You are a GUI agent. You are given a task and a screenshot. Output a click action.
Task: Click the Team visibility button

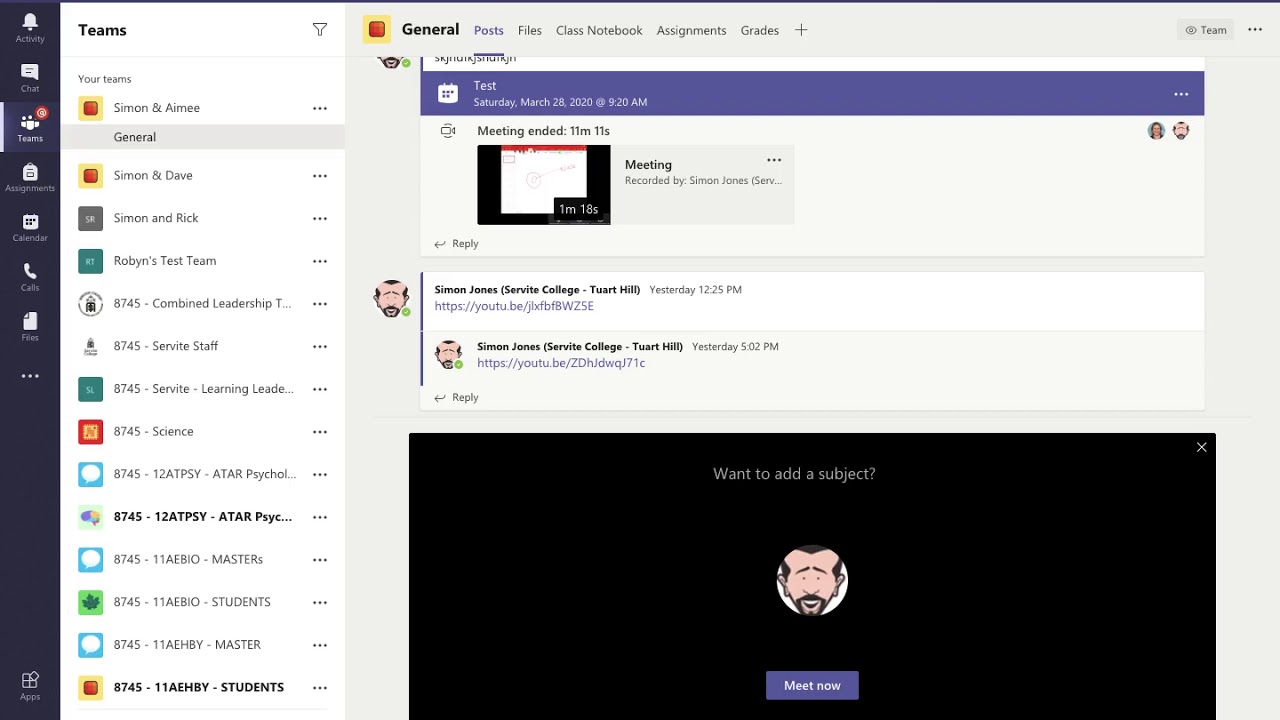[1206, 30]
